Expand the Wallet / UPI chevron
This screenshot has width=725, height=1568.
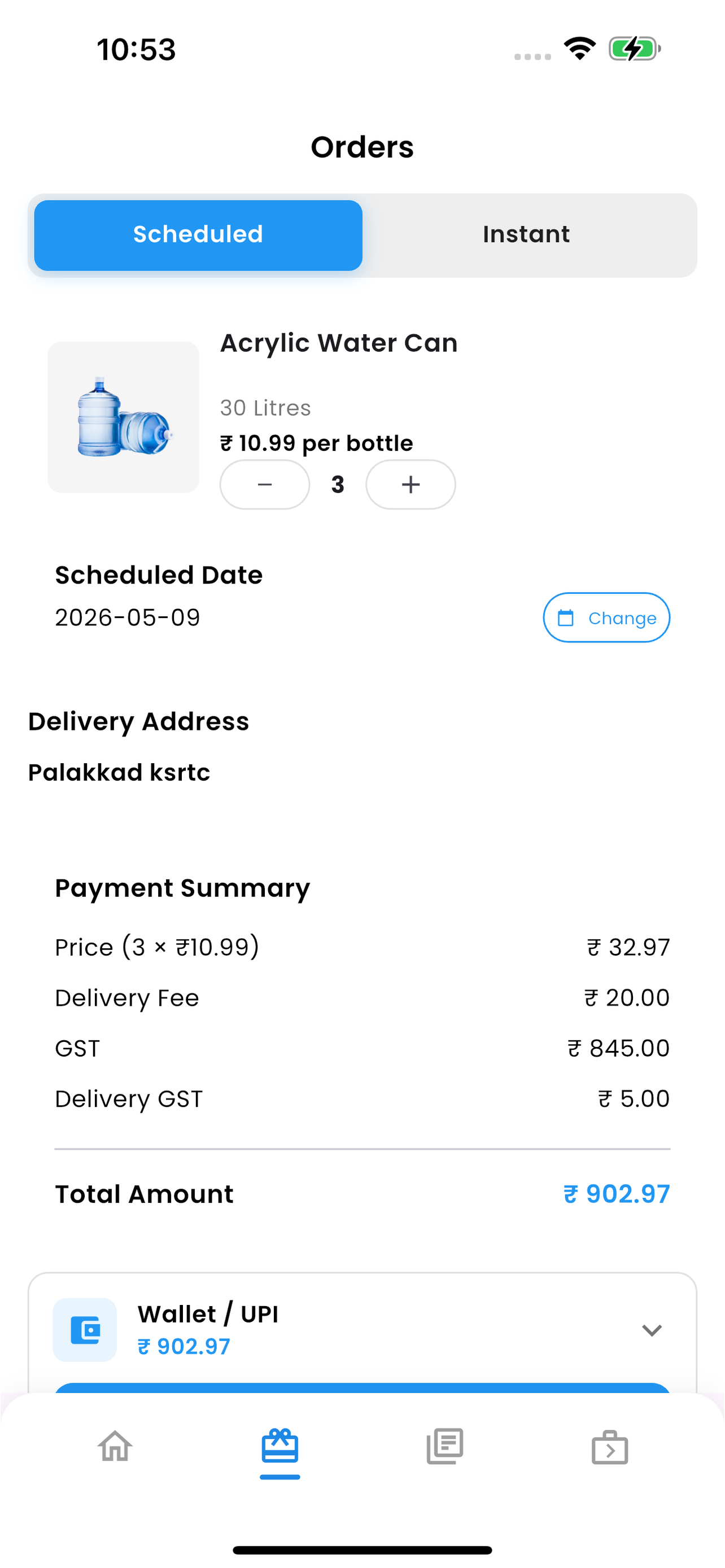pos(652,1330)
